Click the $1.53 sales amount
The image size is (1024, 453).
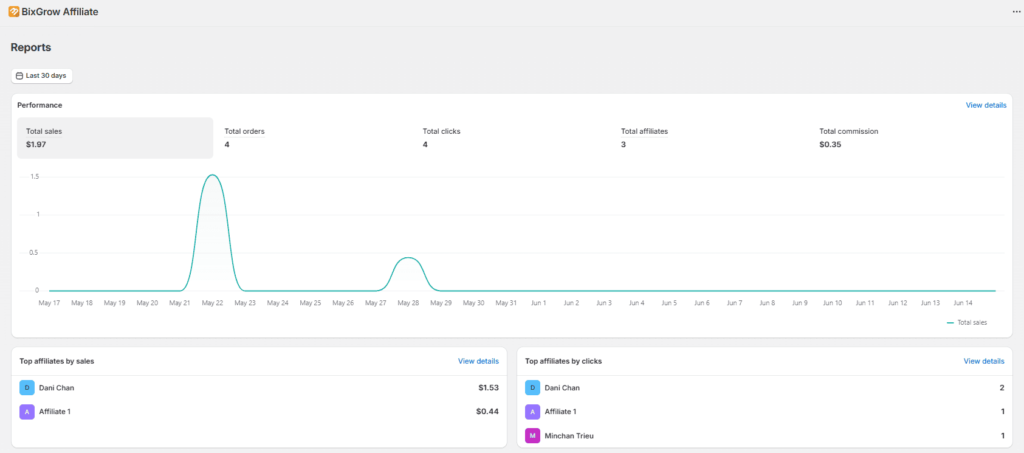pos(488,388)
